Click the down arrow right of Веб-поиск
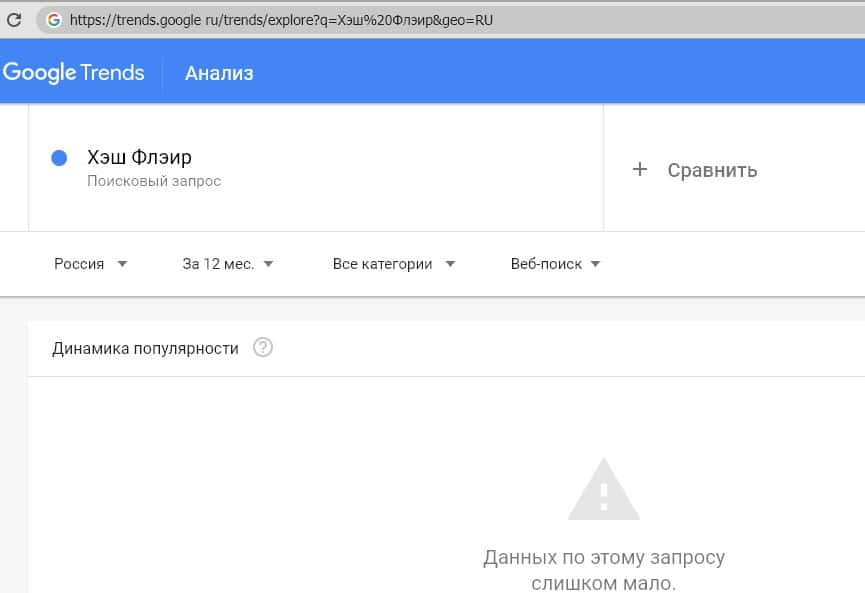 595,265
